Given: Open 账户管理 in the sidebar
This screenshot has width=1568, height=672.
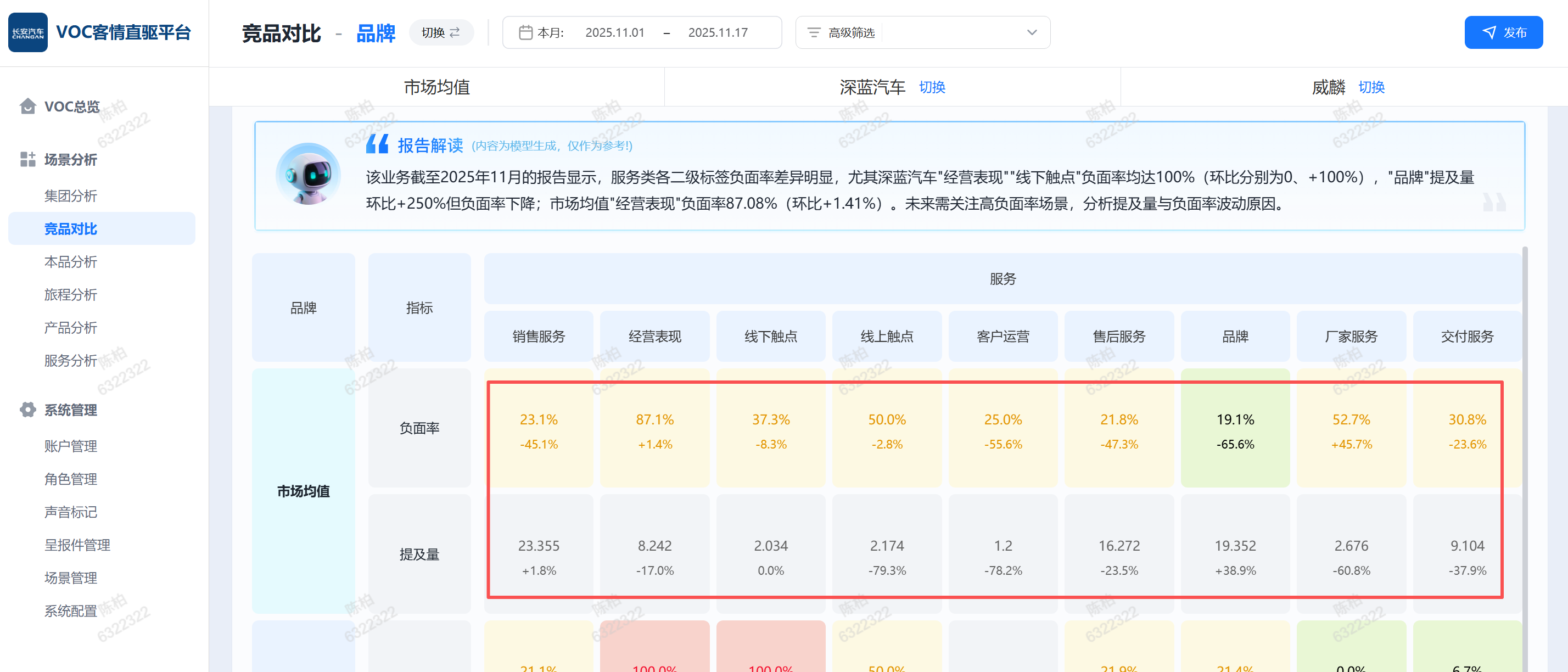Looking at the screenshot, I should (71, 446).
